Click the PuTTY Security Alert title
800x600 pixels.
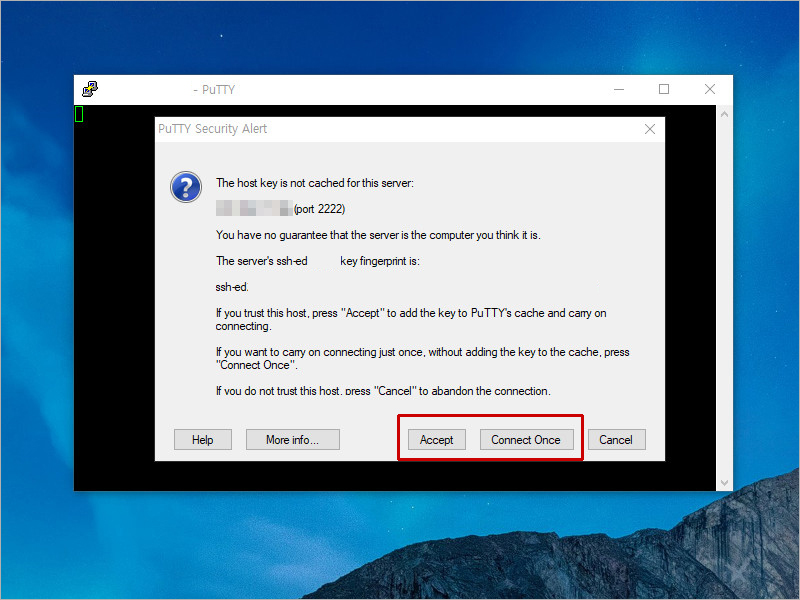(213, 129)
